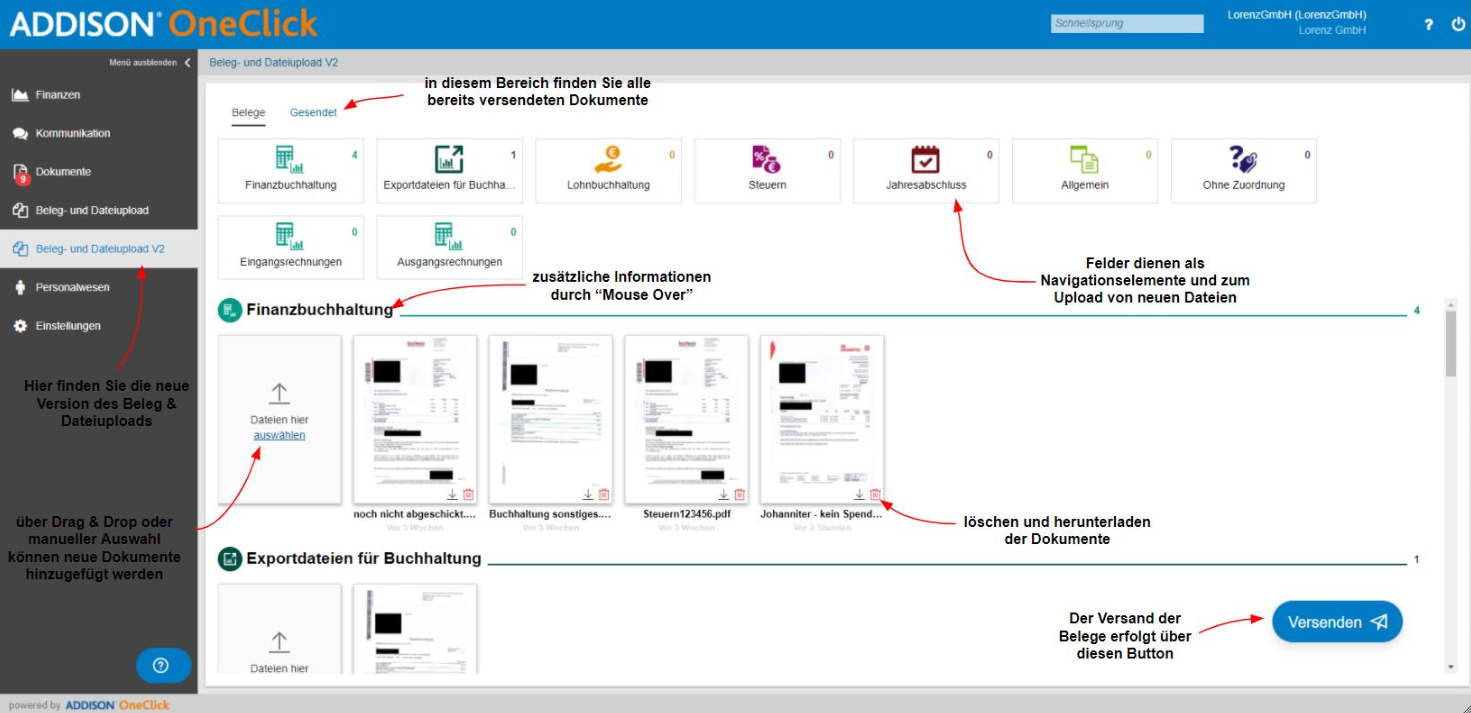Viewport: 1471px width, 713px height.
Task: Switch to the Belege tab
Action: coord(248,113)
